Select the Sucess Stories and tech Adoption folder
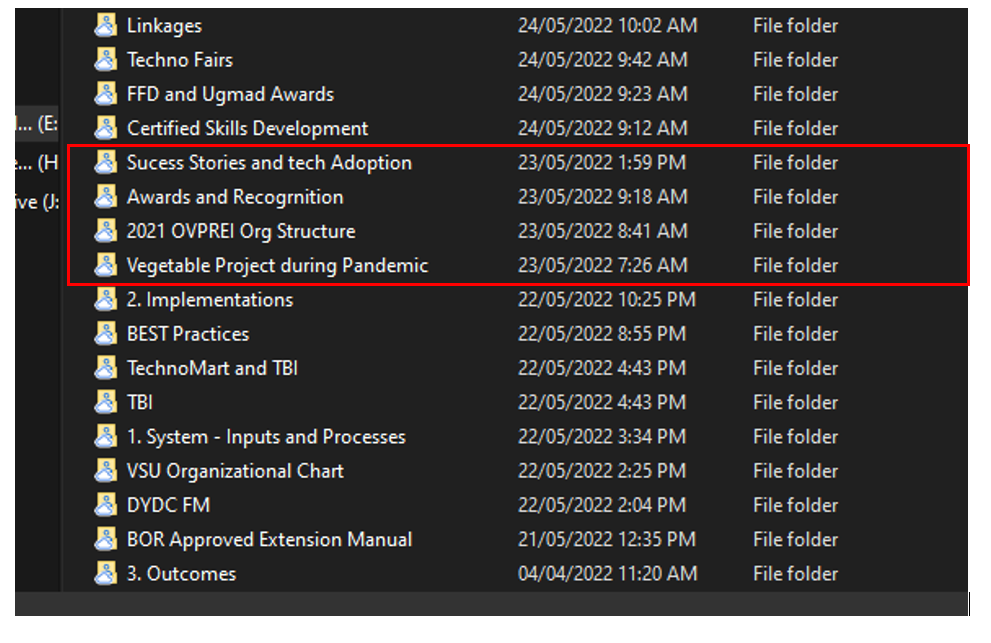The width and height of the screenshot is (991, 643). tap(268, 163)
